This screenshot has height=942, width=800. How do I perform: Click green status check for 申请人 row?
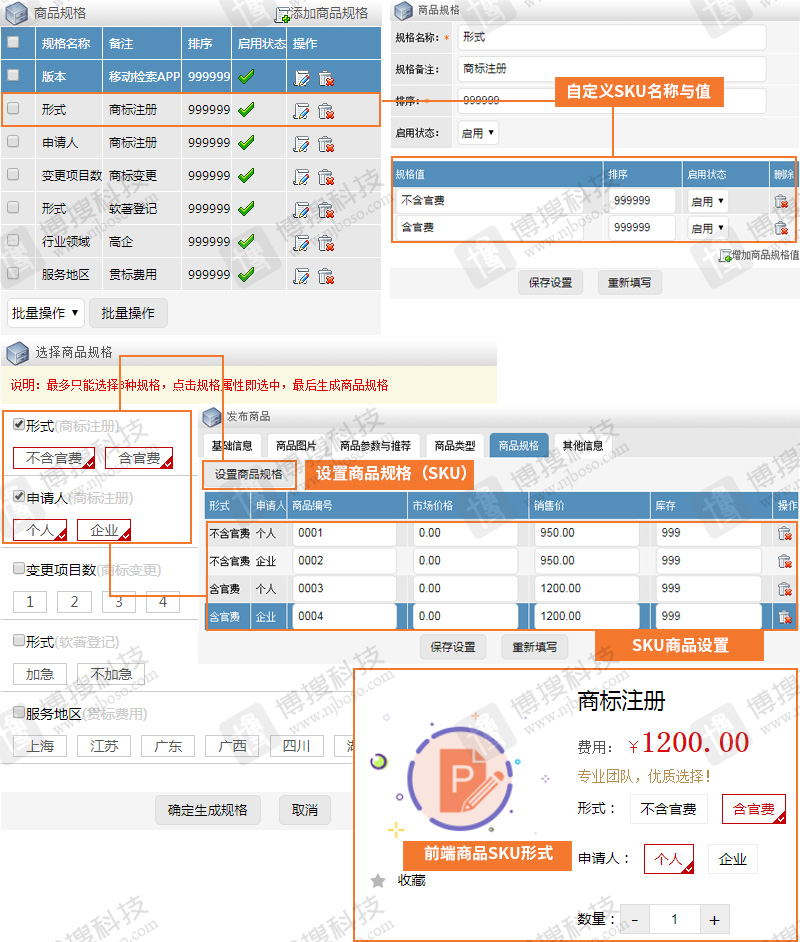(x=246, y=142)
